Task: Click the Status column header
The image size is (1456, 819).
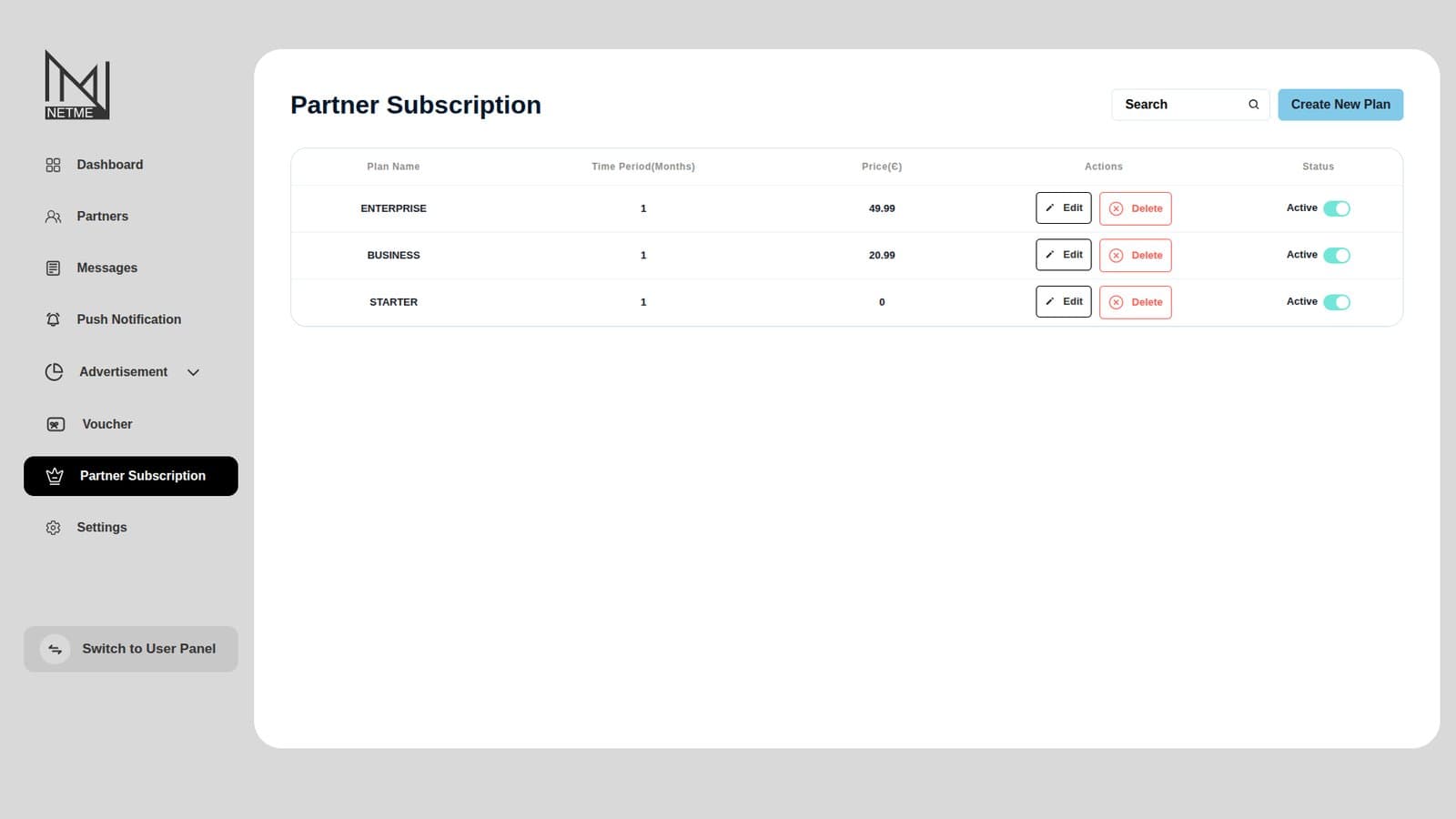Action: tap(1318, 167)
